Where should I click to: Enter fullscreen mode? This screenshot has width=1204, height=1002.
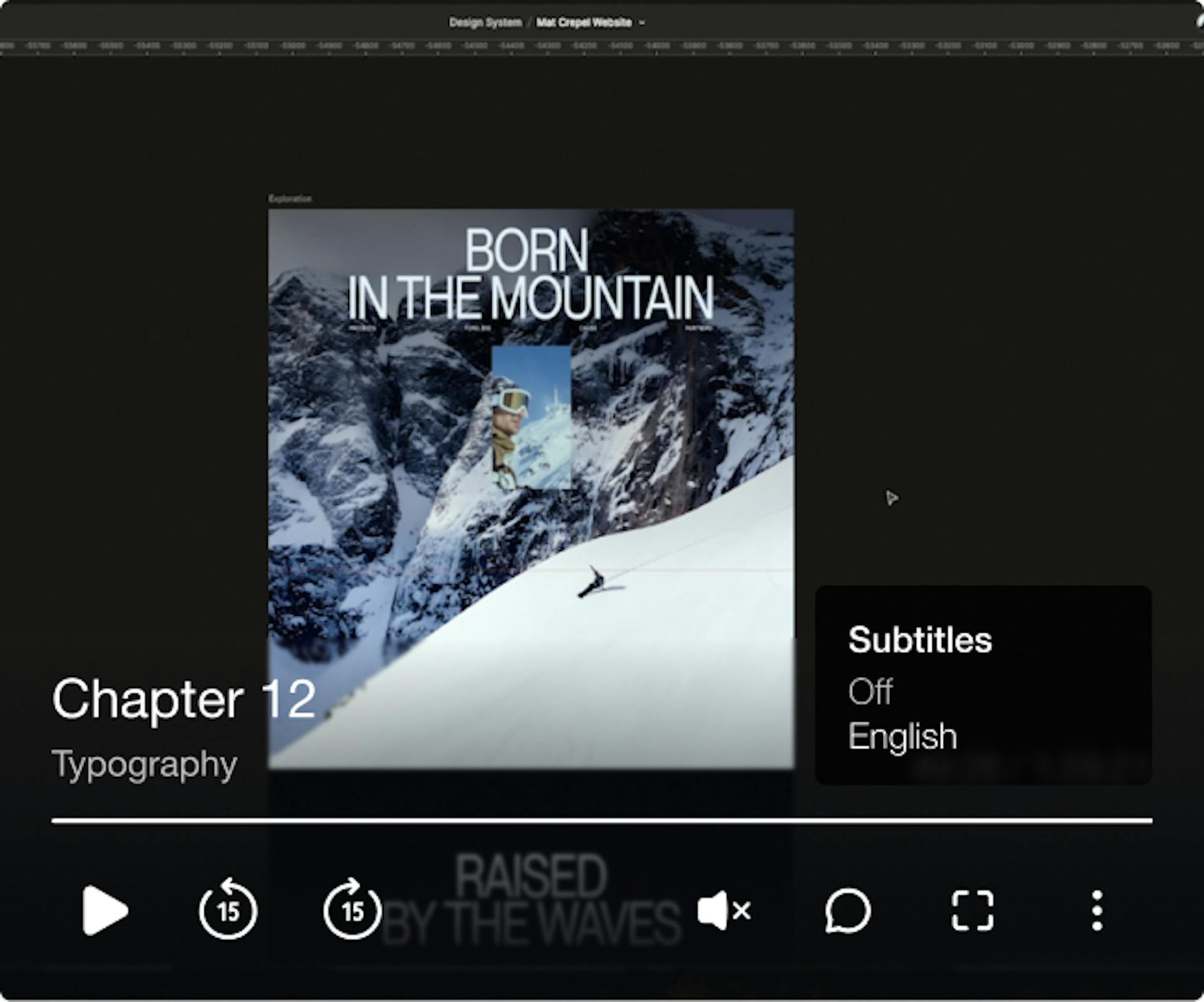pyautogui.click(x=973, y=910)
